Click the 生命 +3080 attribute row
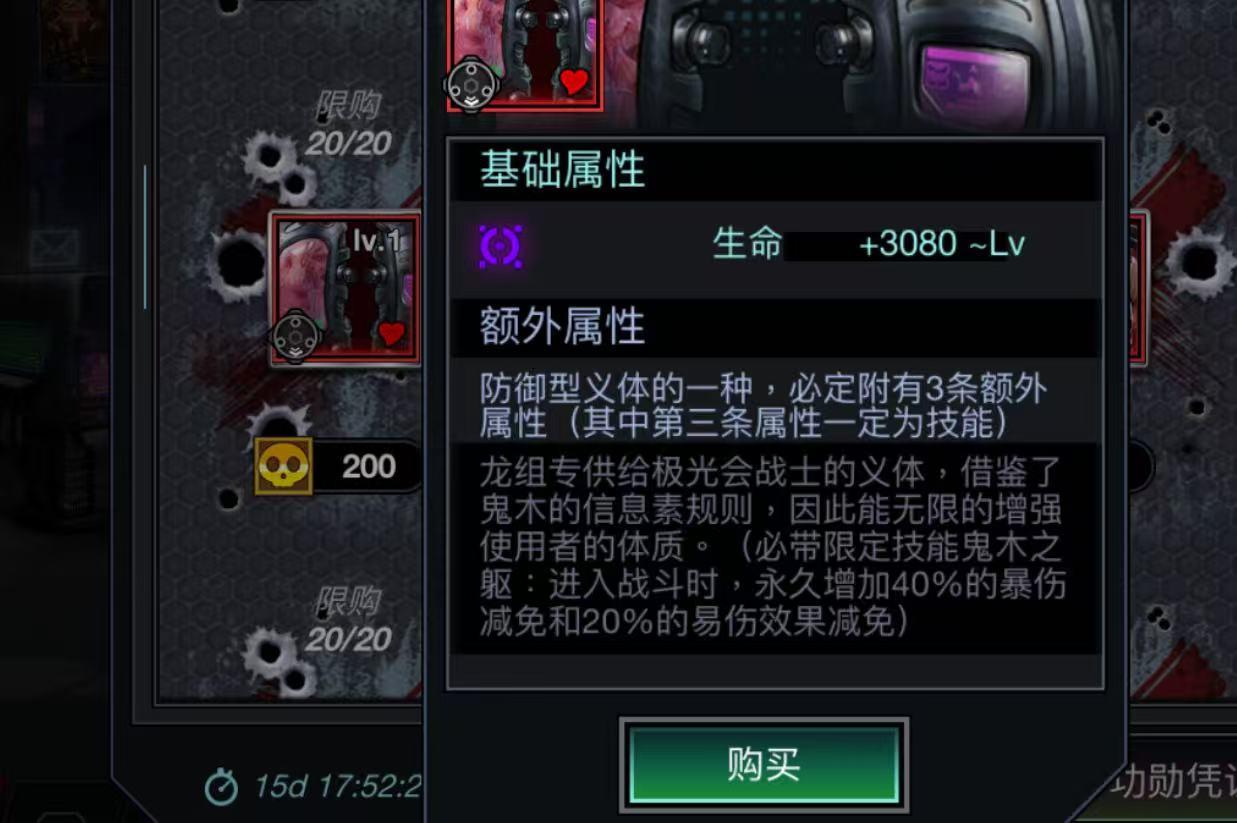 click(776, 245)
